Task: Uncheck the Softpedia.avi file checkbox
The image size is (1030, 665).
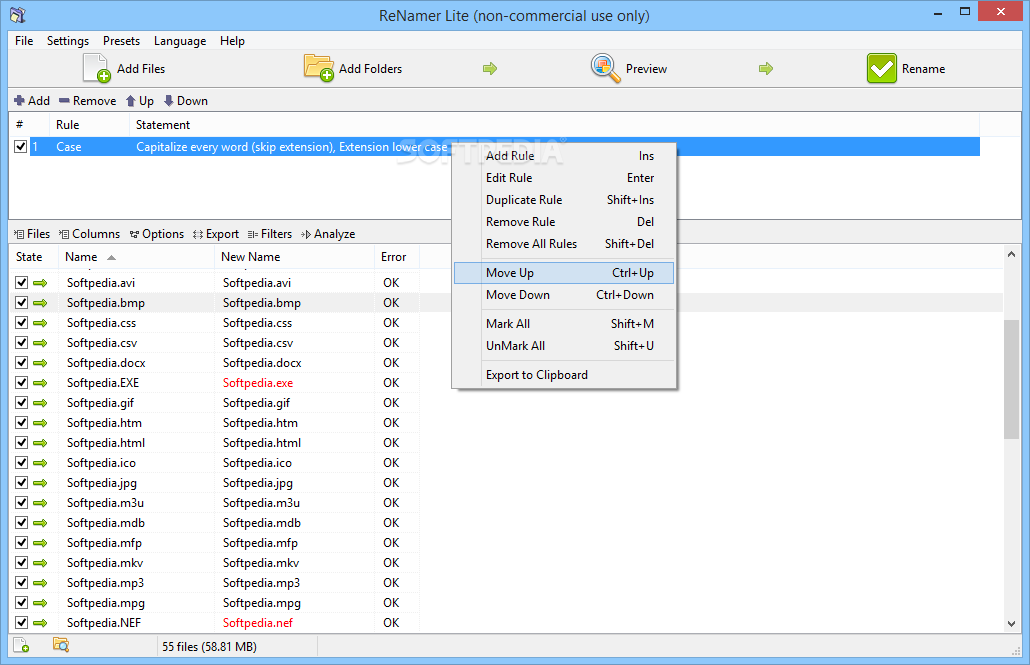Action: pos(22,283)
